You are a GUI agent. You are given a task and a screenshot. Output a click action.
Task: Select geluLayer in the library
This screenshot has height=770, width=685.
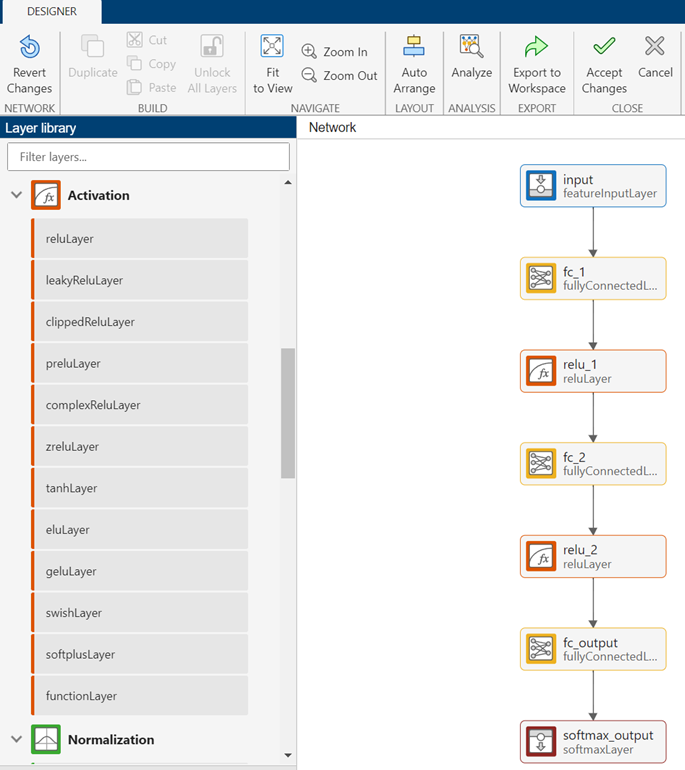click(140, 571)
